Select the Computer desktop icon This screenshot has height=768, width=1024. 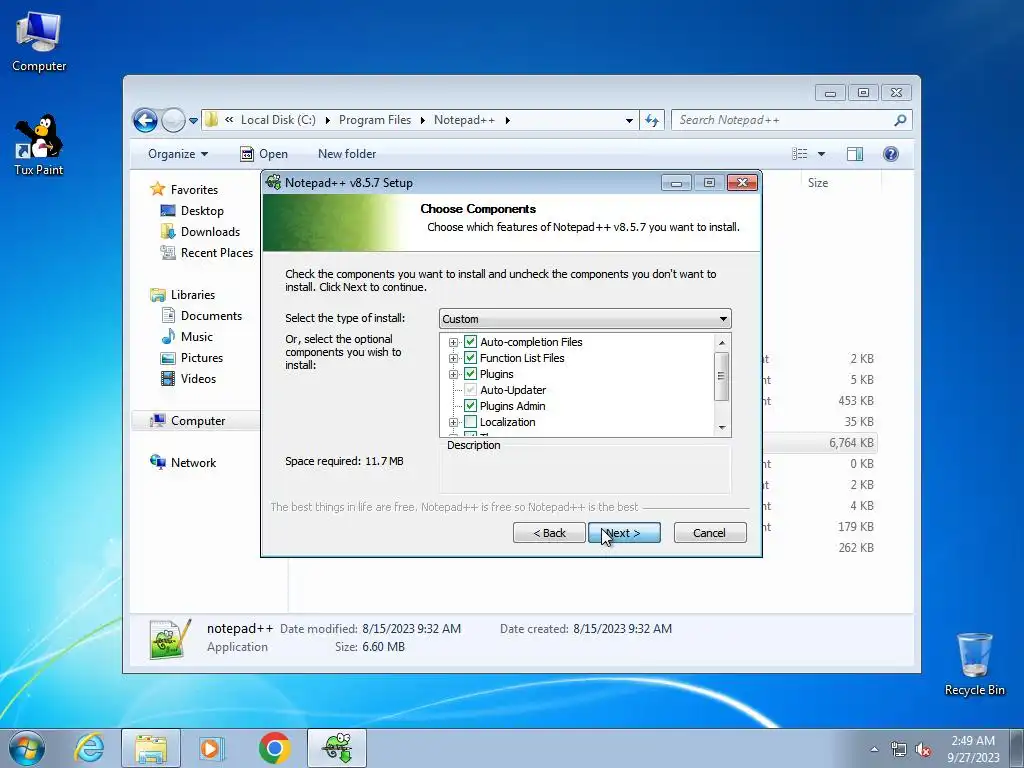coord(39,42)
